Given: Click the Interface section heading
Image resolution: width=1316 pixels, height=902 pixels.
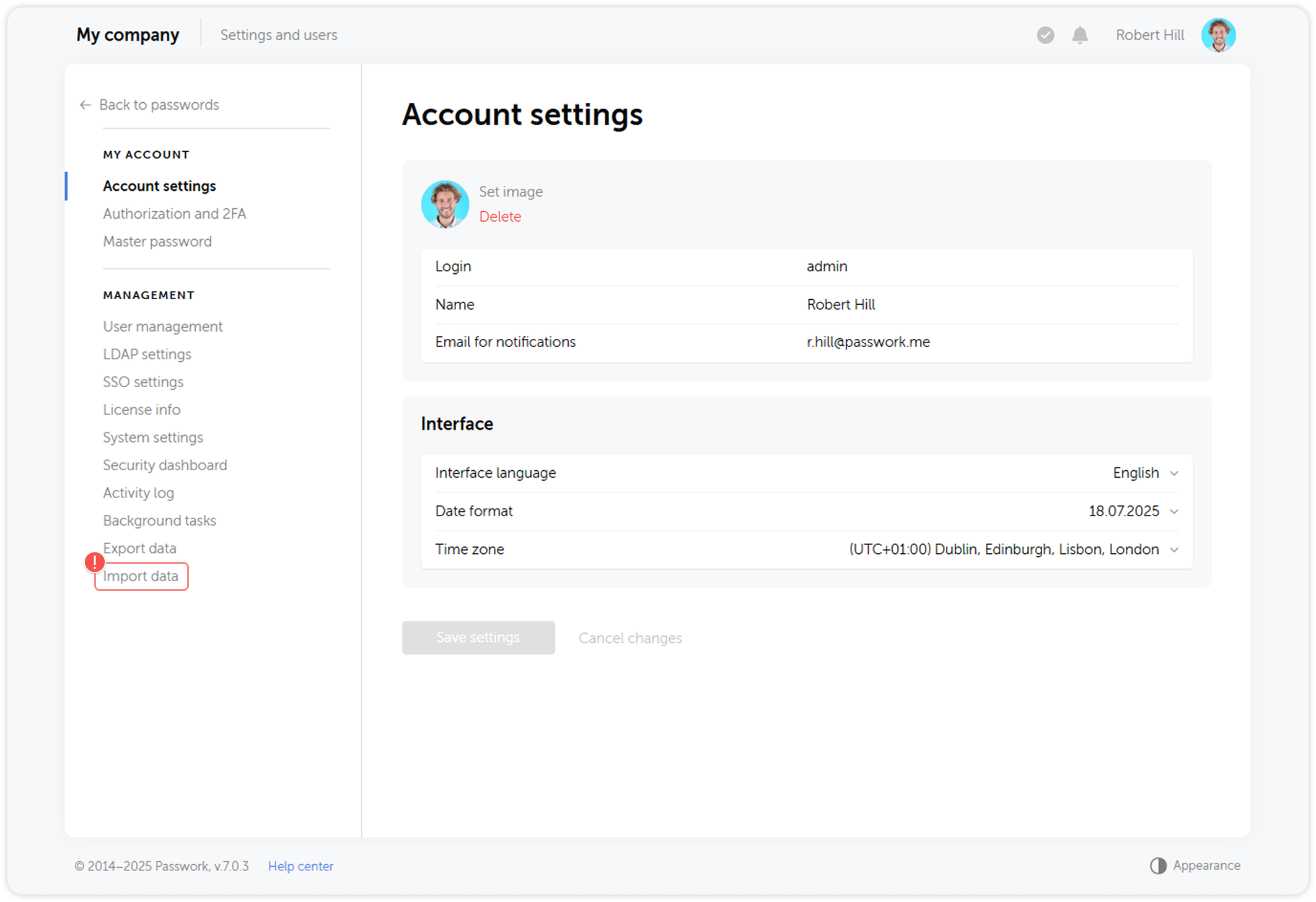Looking at the screenshot, I should [457, 424].
